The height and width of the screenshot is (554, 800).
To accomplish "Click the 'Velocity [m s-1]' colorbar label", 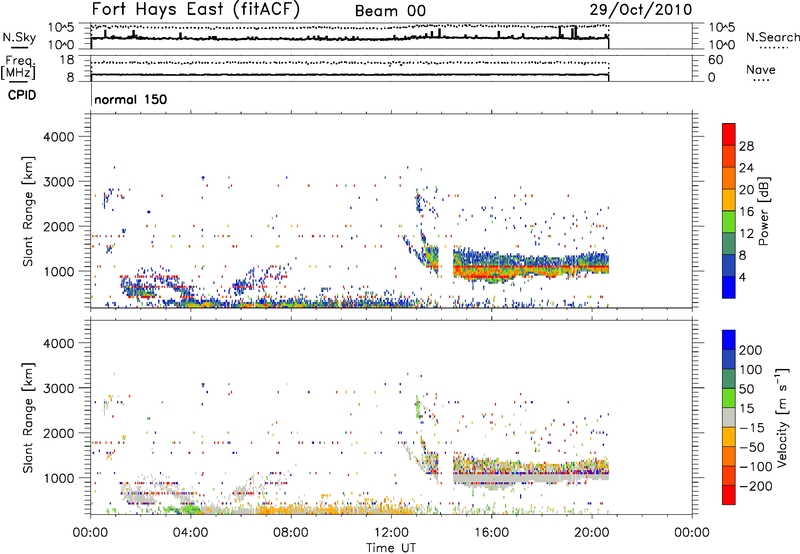I will (x=782, y=417).
